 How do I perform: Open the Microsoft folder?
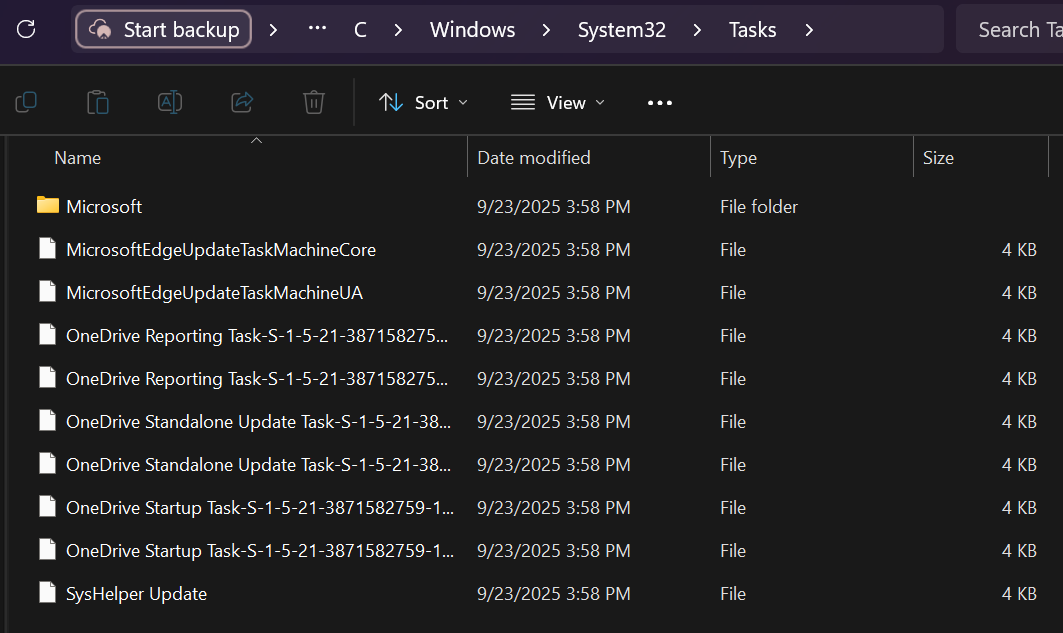click(x=104, y=206)
